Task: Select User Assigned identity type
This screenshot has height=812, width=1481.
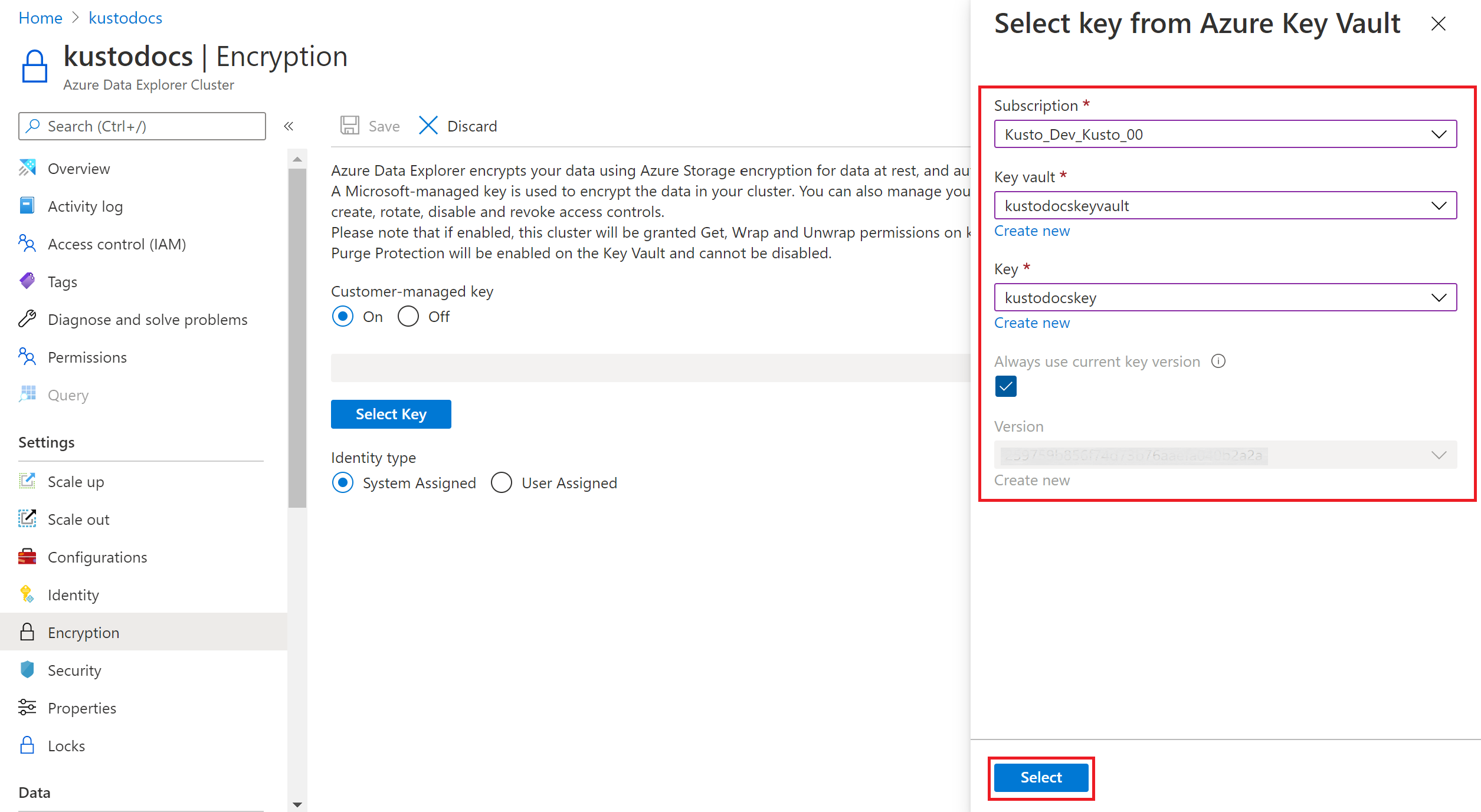Action: click(x=500, y=483)
